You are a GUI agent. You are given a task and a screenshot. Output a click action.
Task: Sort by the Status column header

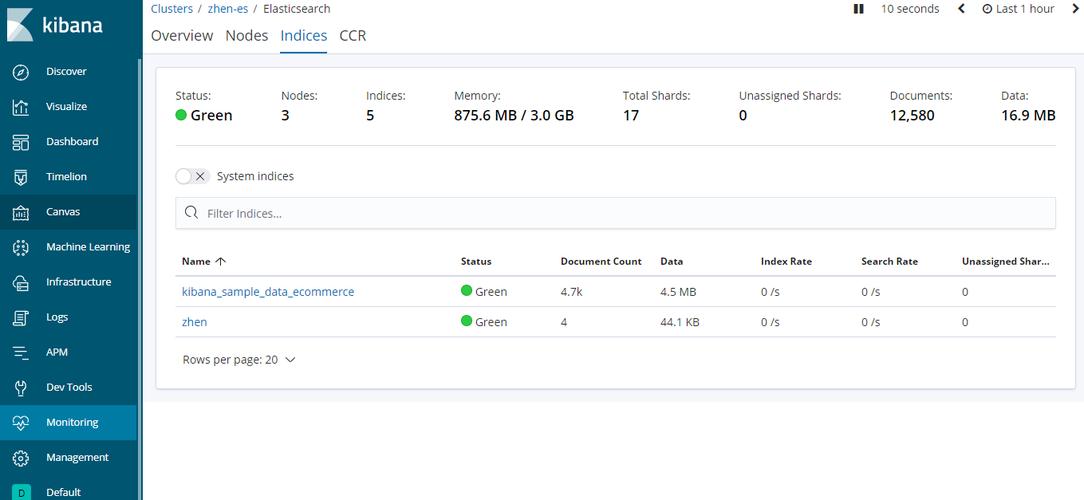tap(476, 261)
